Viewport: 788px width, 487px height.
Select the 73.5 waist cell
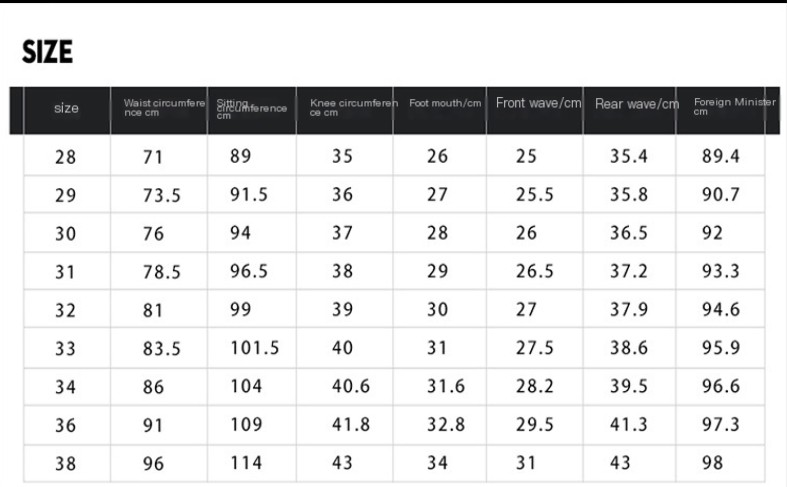161,196
